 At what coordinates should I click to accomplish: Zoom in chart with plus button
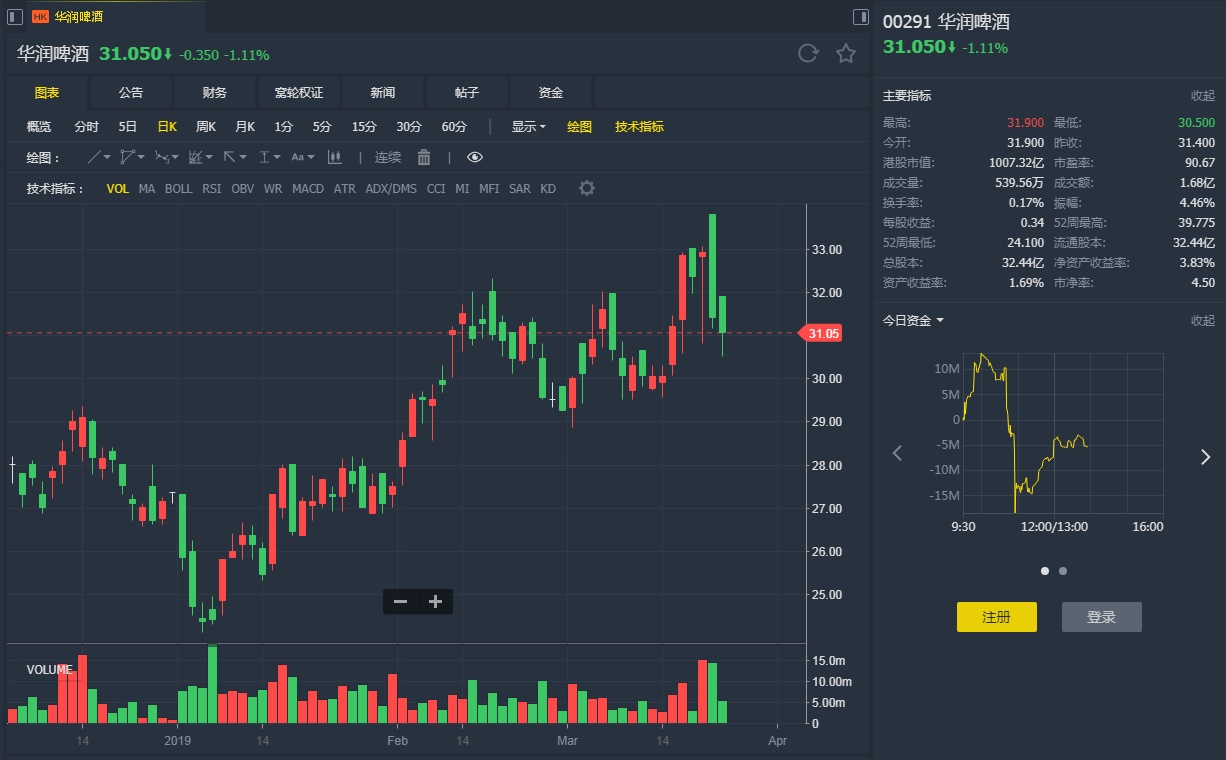click(x=435, y=601)
